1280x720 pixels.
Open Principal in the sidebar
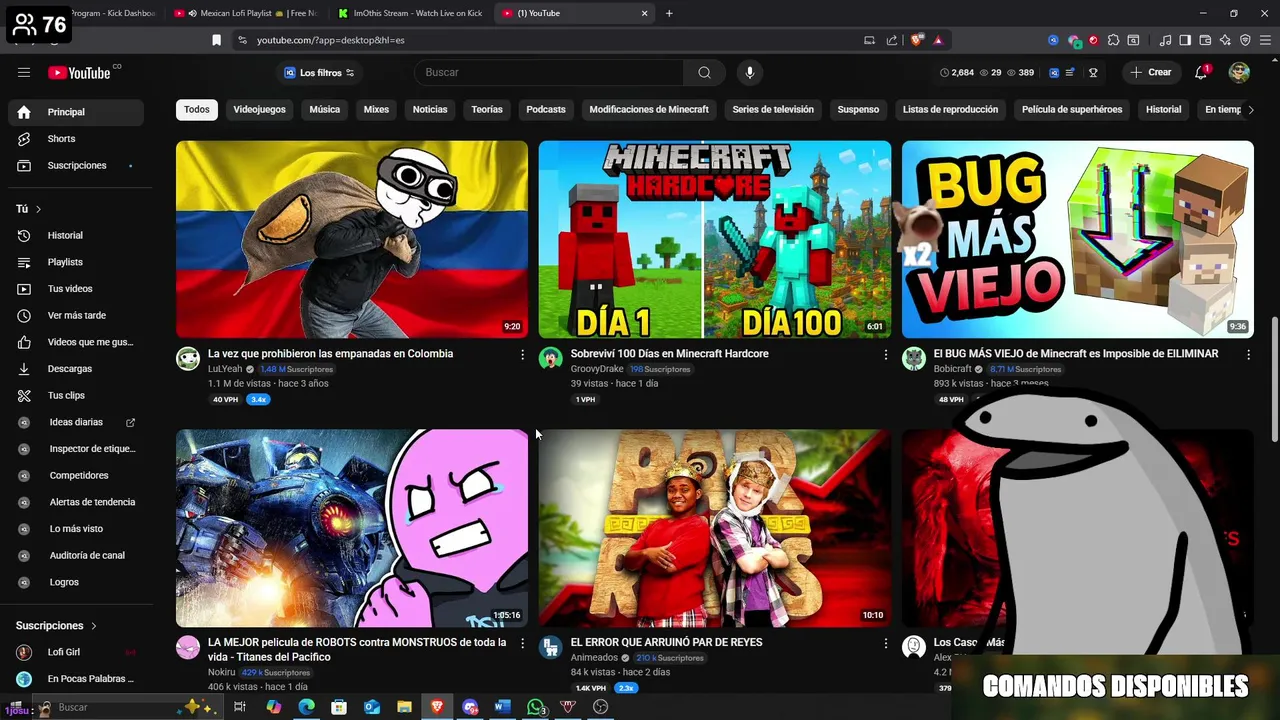[76, 112]
